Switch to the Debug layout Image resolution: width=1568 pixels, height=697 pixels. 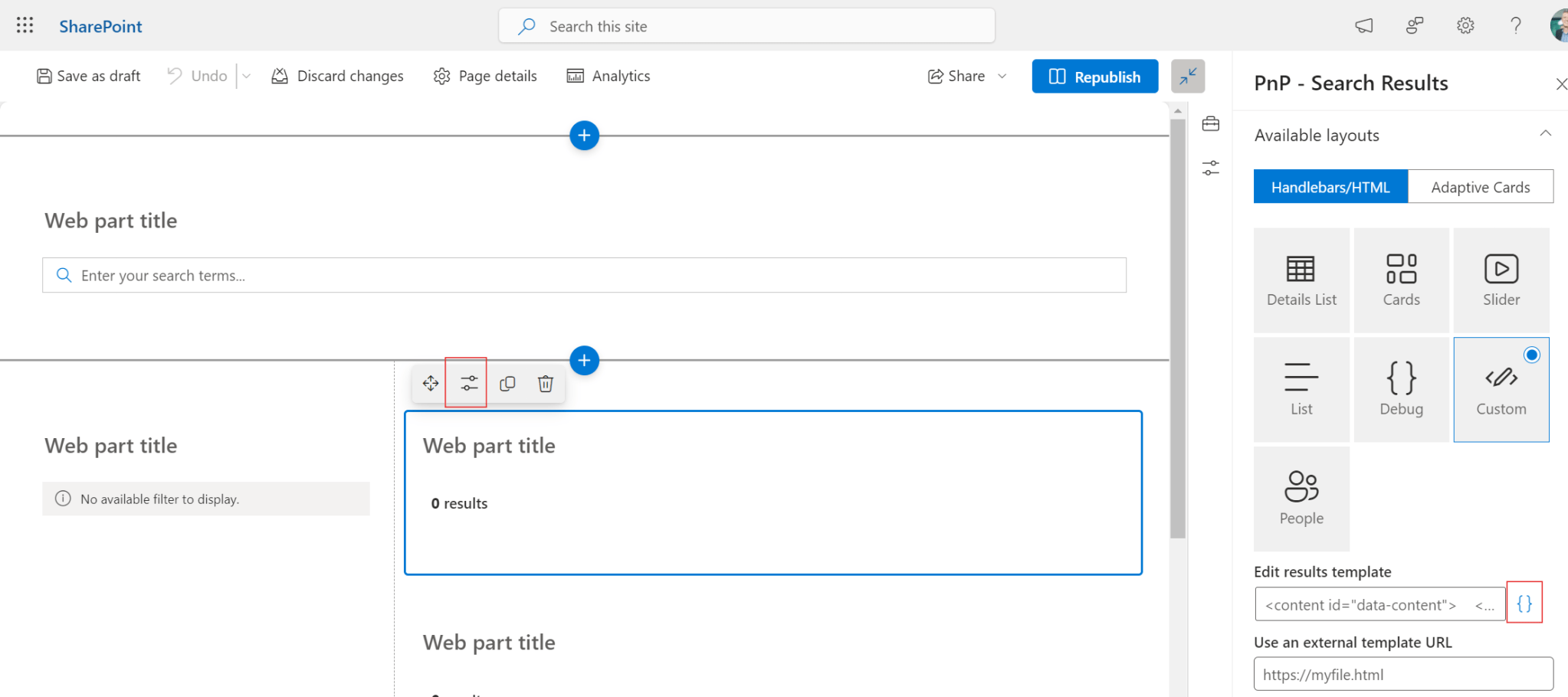pos(1401,388)
